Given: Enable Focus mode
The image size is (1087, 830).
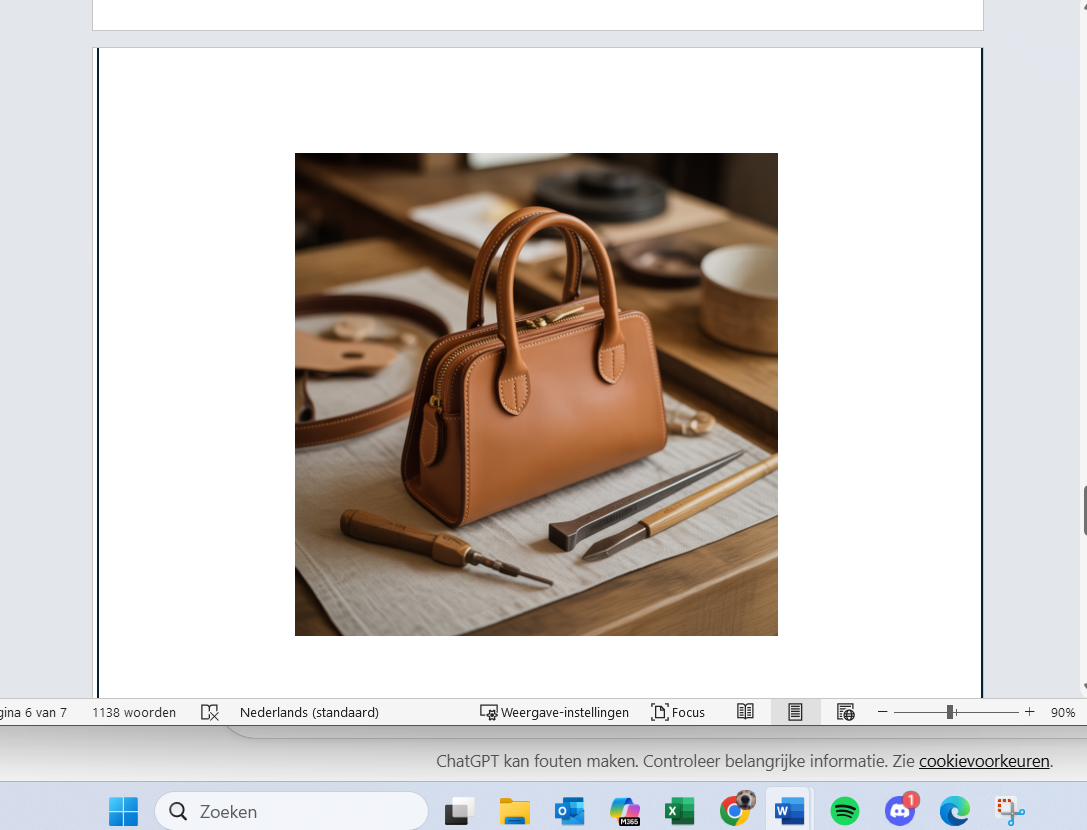Looking at the screenshot, I should [678, 712].
